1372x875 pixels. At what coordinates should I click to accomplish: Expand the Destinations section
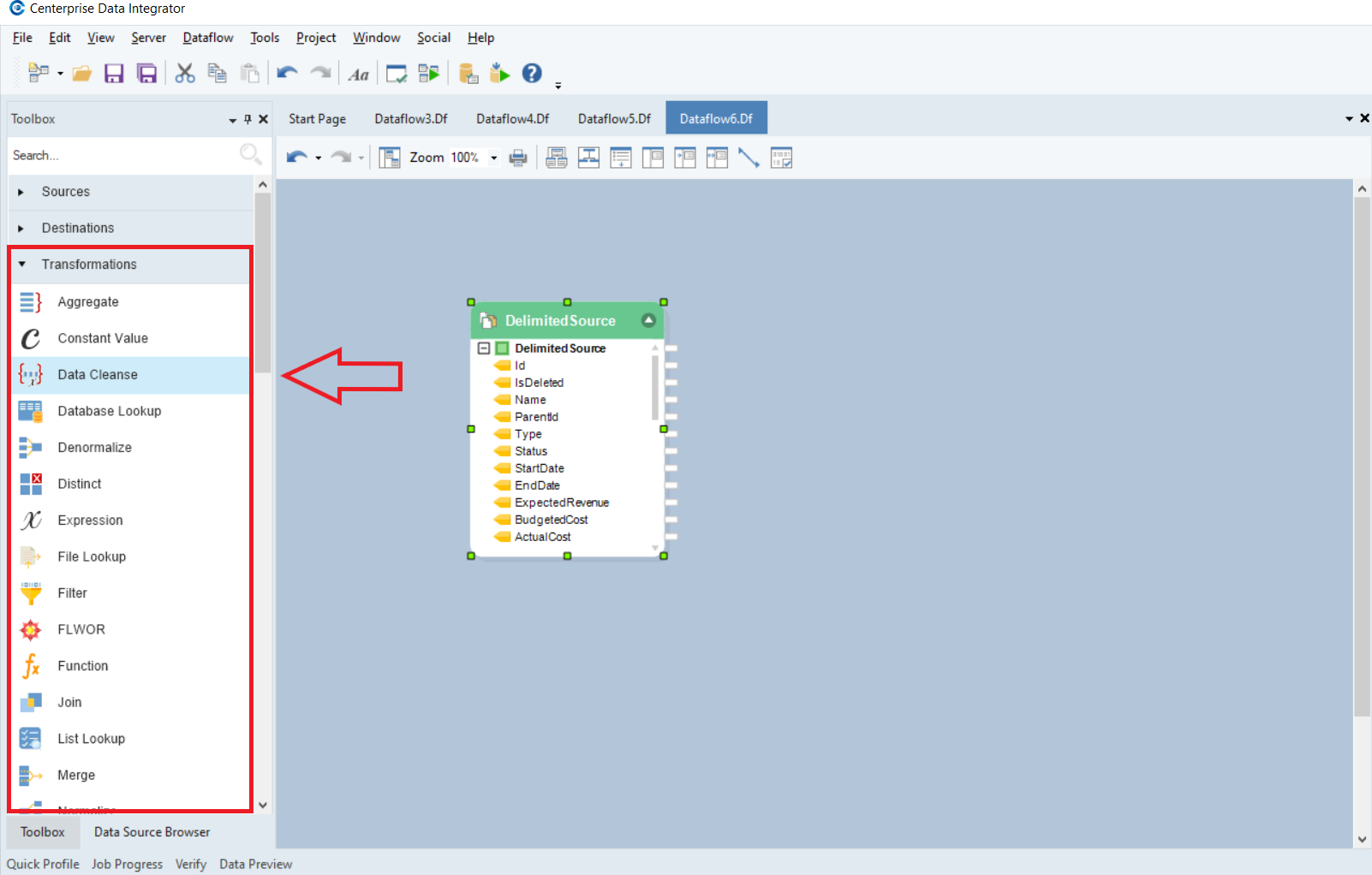pyautogui.click(x=21, y=229)
